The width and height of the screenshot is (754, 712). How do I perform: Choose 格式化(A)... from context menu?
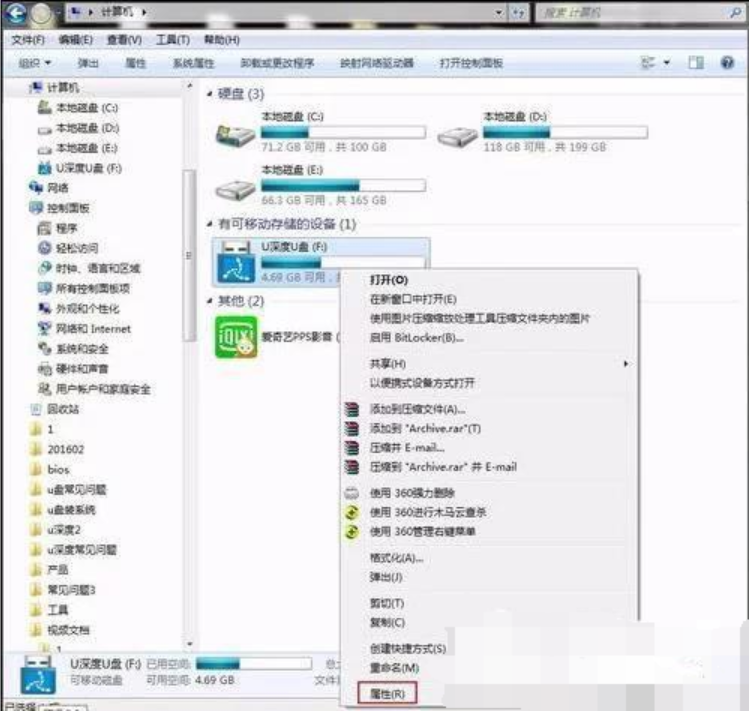point(397,558)
